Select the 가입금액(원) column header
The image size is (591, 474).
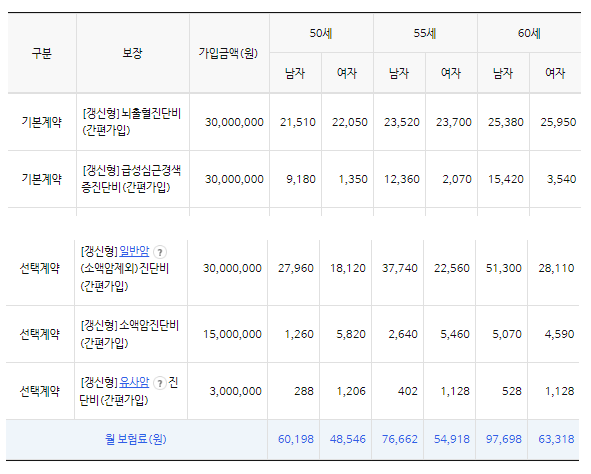click(228, 53)
